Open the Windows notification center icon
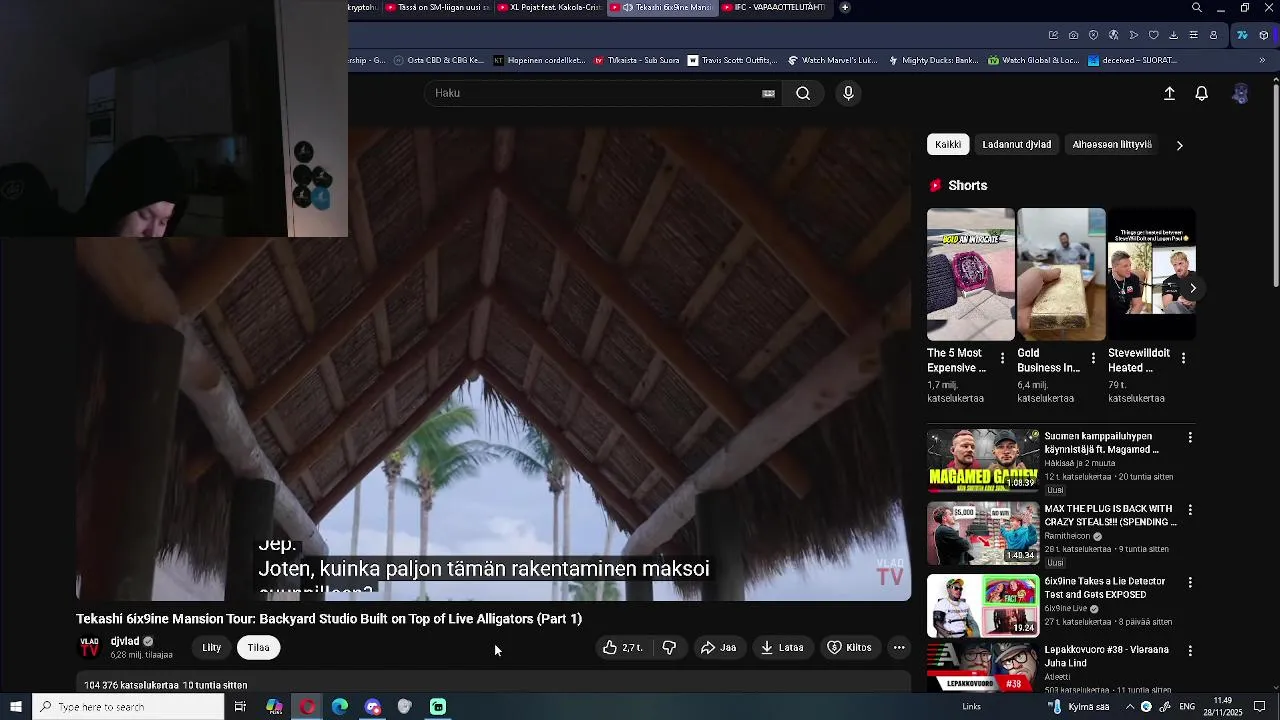 (1260, 707)
